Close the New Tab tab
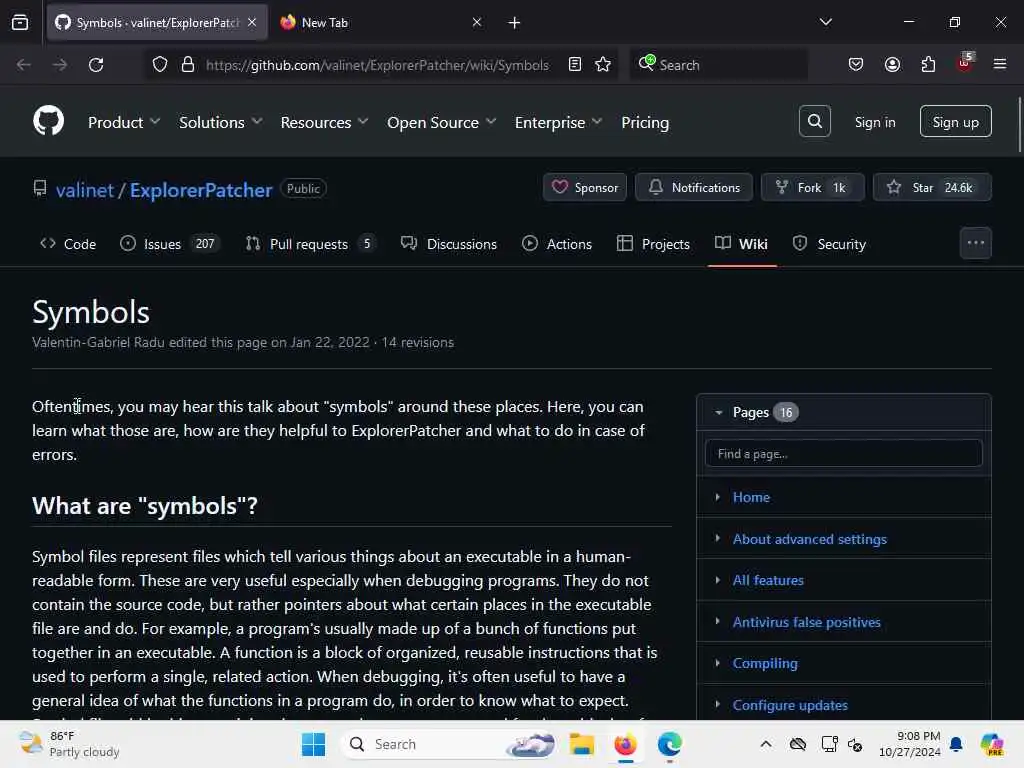The height and width of the screenshot is (768, 1024). [477, 22]
